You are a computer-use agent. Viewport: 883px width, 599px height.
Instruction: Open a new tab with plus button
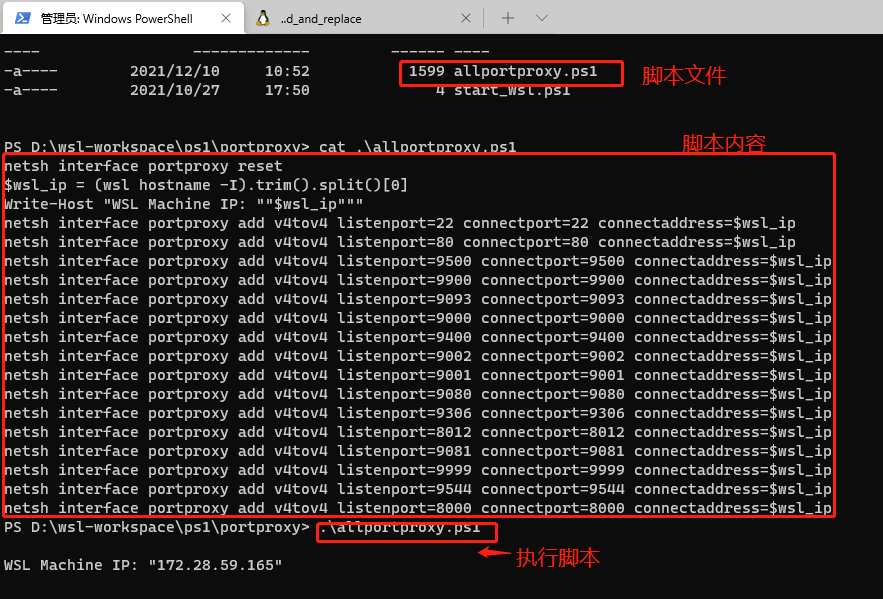click(x=507, y=18)
